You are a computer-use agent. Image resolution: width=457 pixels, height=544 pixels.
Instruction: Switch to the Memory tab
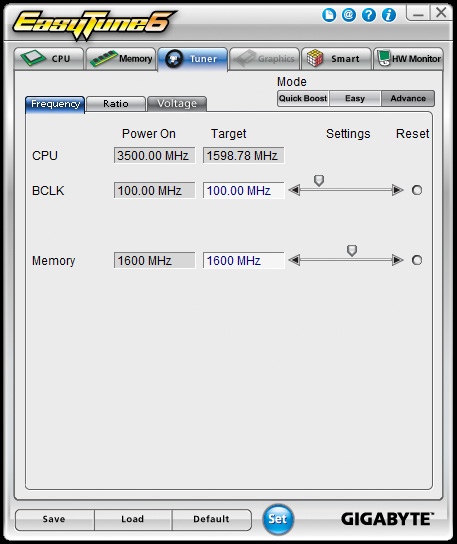coord(121,59)
